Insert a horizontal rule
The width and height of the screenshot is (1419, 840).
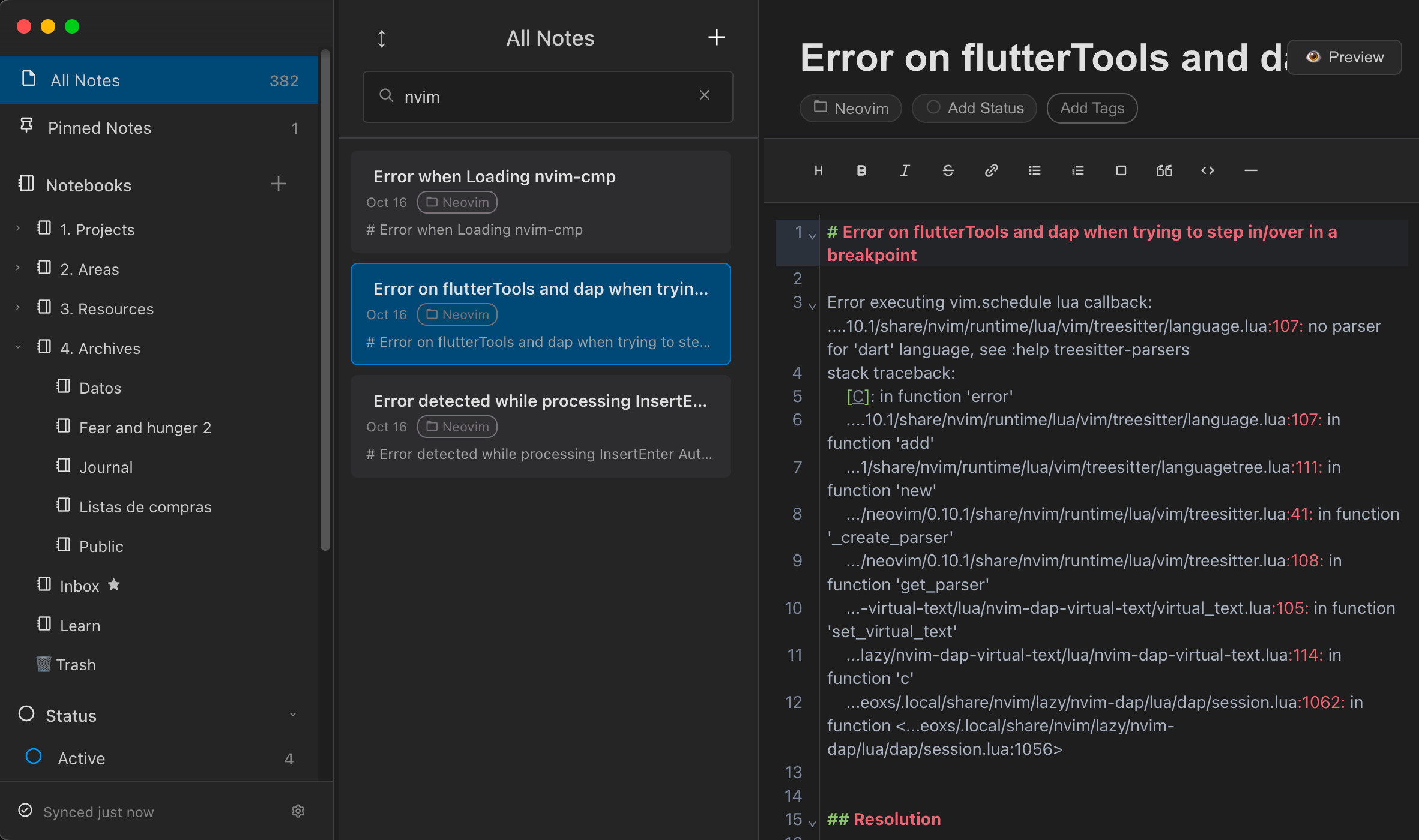coord(1250,171)
